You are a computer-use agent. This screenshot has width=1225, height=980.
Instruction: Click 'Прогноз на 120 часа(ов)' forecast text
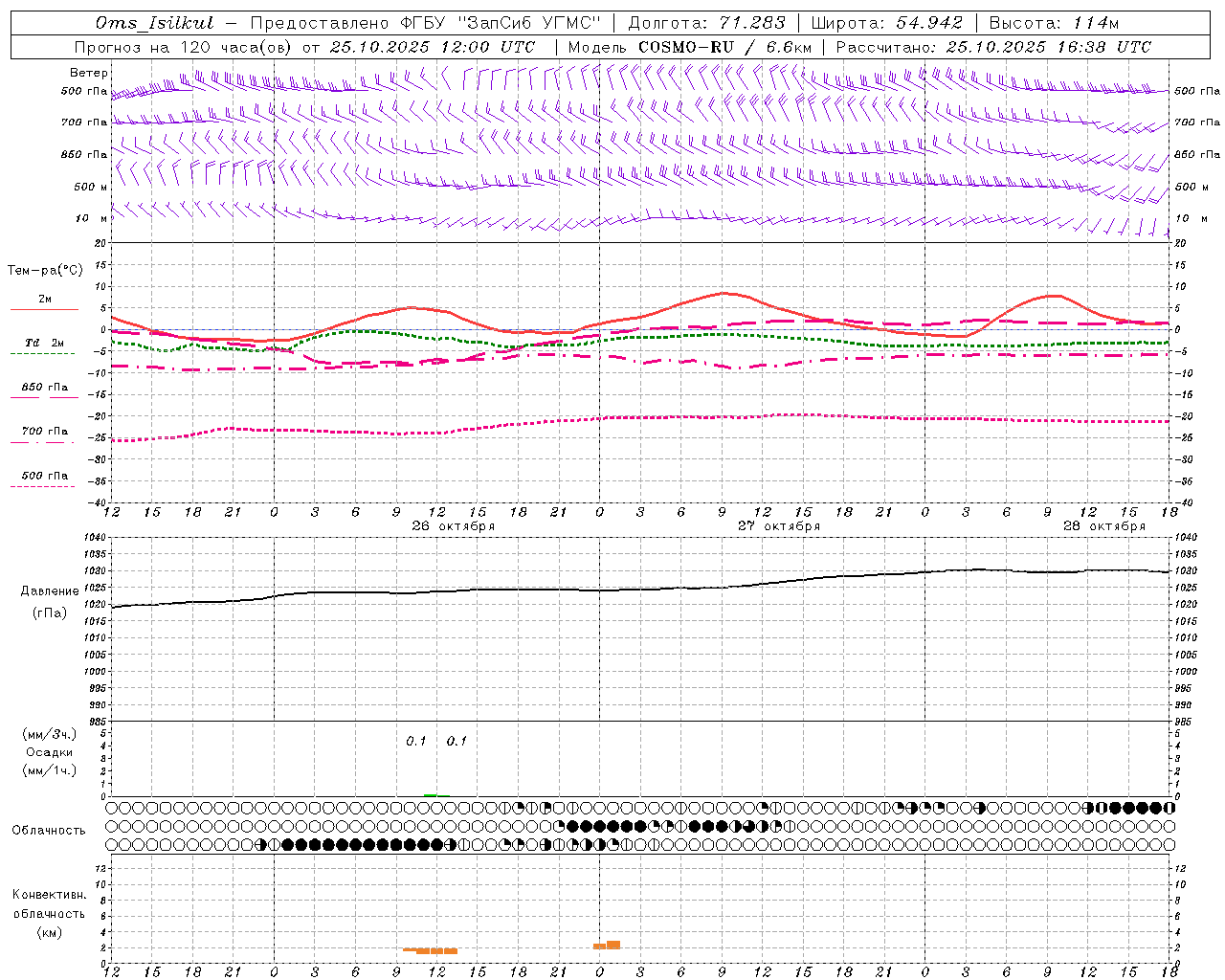(x=185, y=47)
